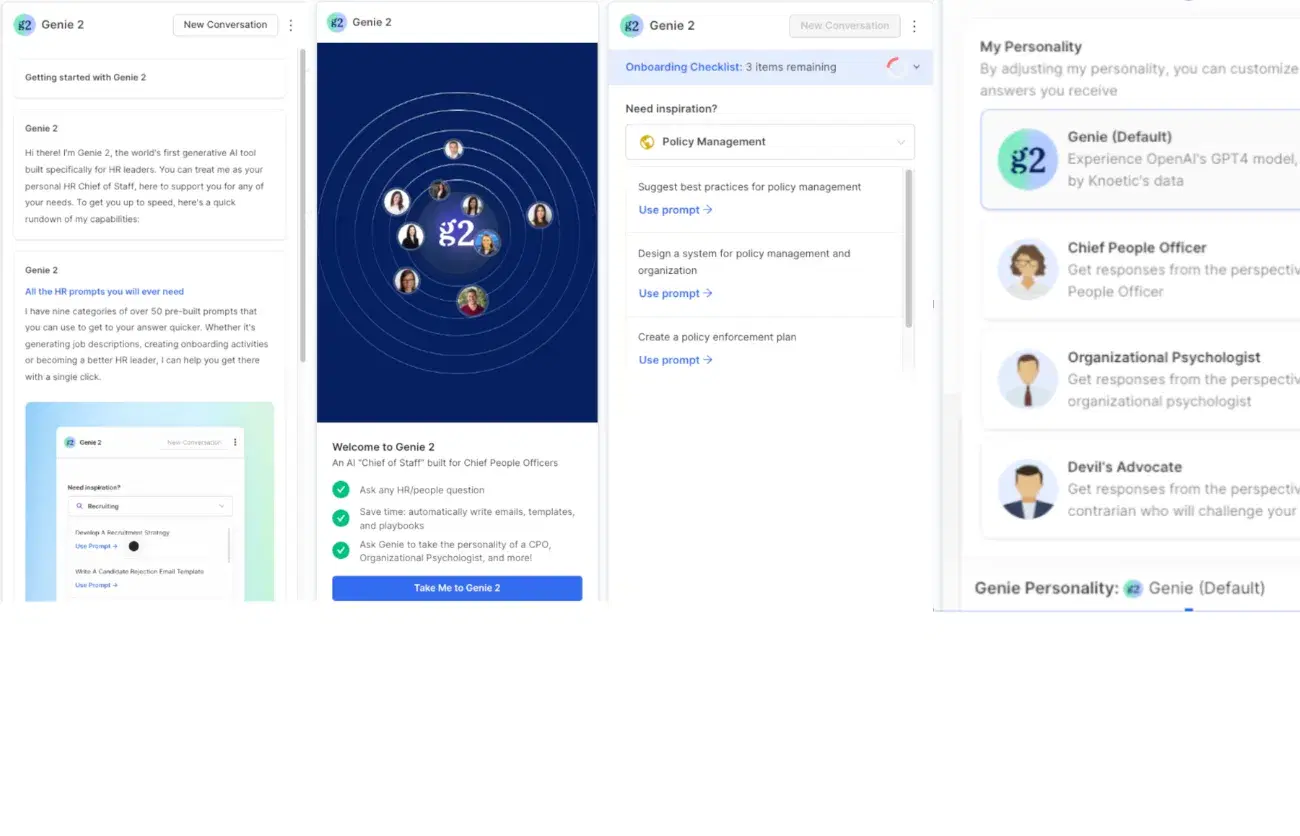Click the Getting started panel vertical scrollbar
The width and height of the screenshot is (1300, 836).
303,205
